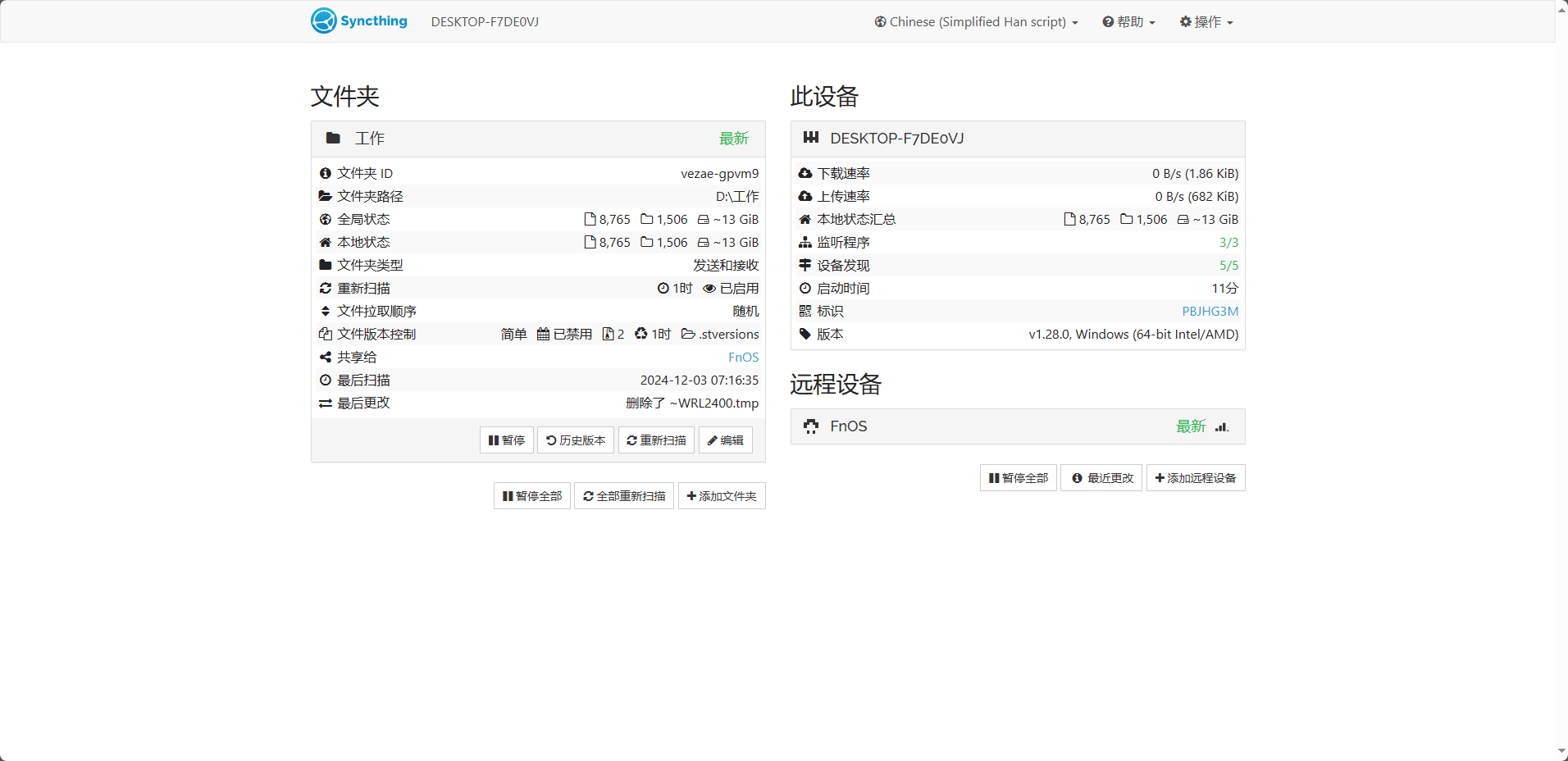Open the 帮助 help menu

(1128, 22)
